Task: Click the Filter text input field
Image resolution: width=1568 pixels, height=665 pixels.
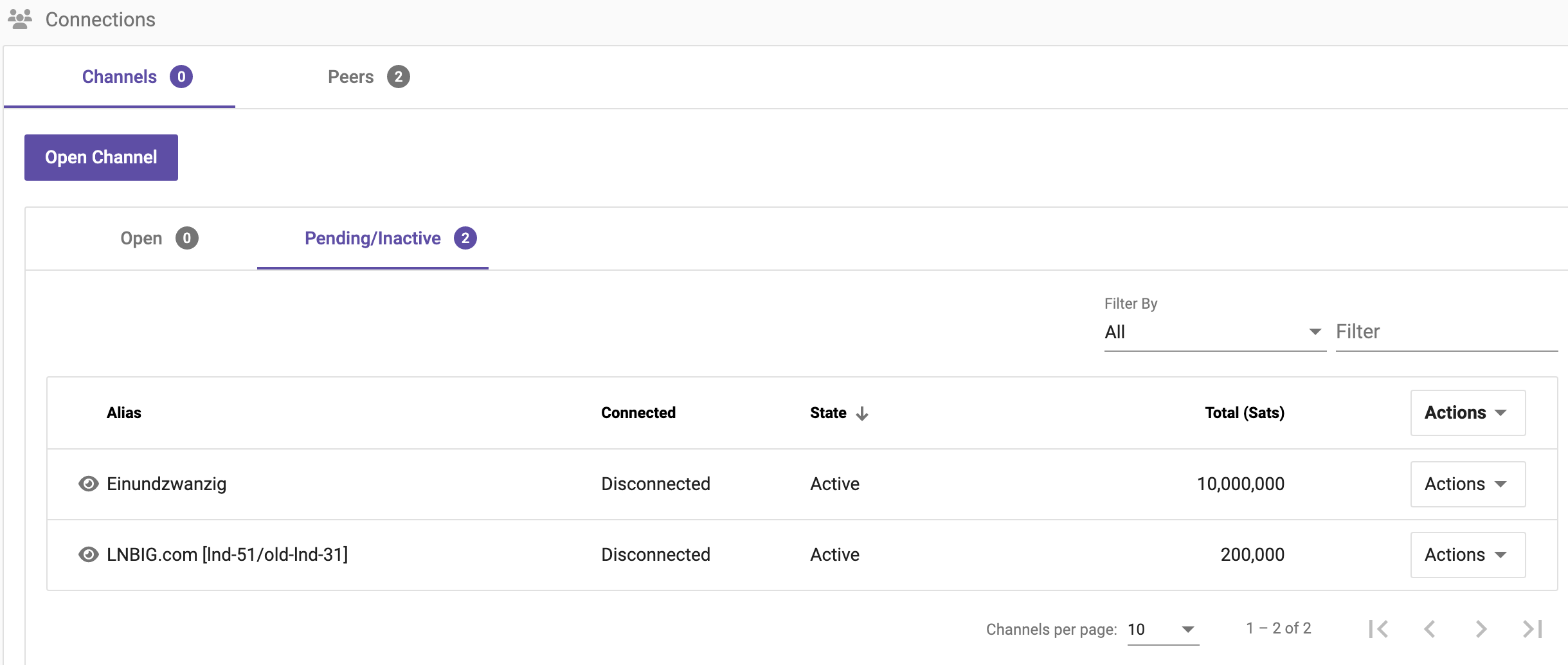Action: [x=1445, y=332]
